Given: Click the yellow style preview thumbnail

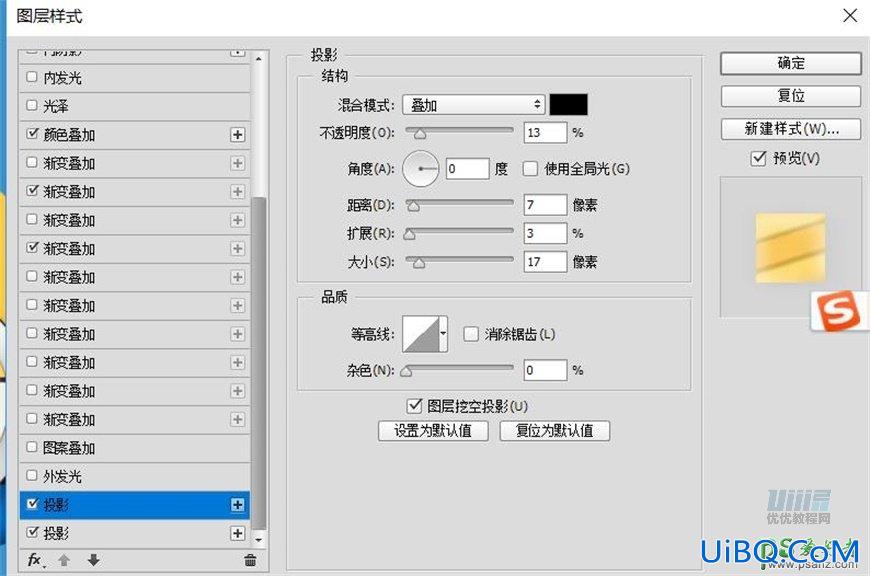Looking at the screenshot, I should point(790,247).
